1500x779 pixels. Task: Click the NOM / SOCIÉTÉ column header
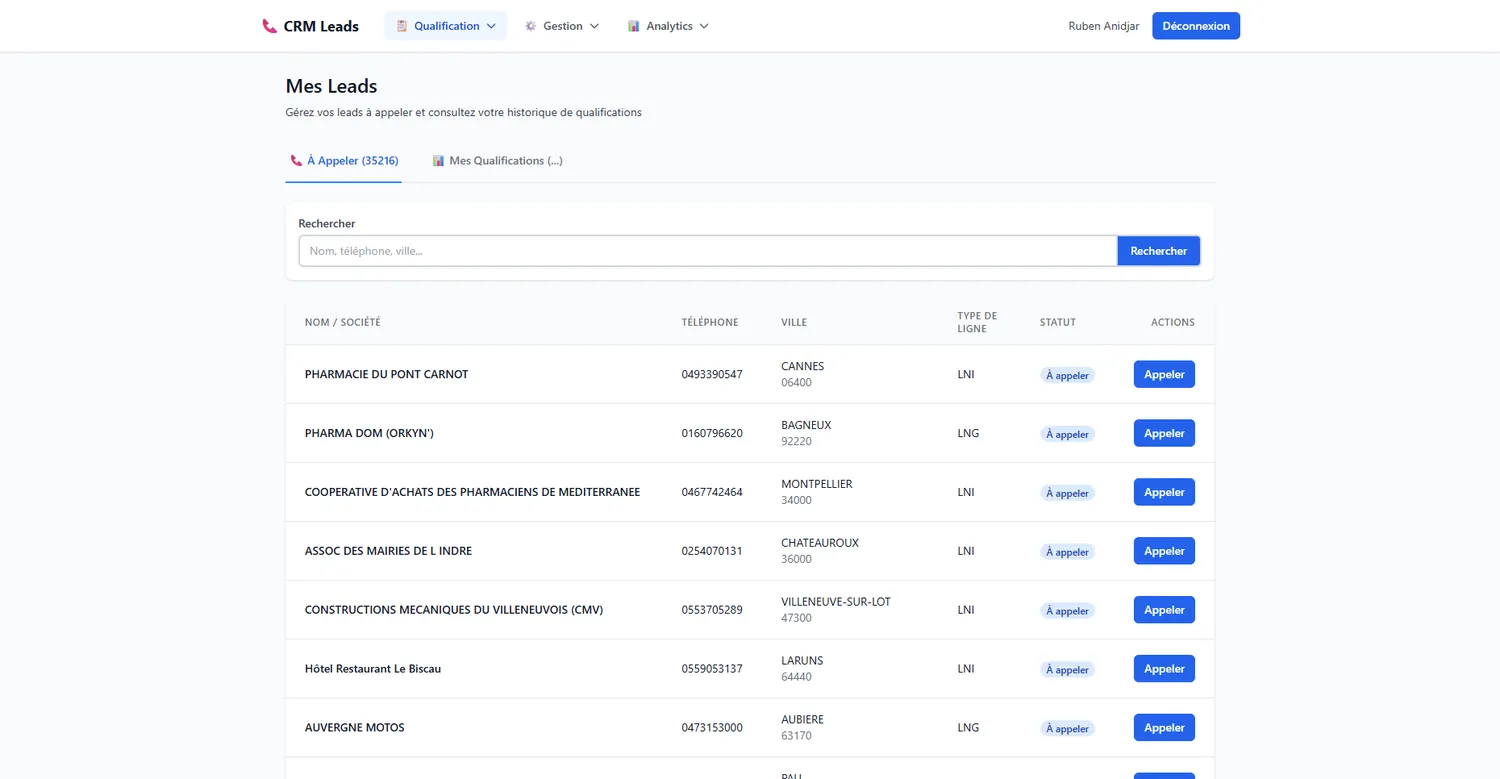343,322
